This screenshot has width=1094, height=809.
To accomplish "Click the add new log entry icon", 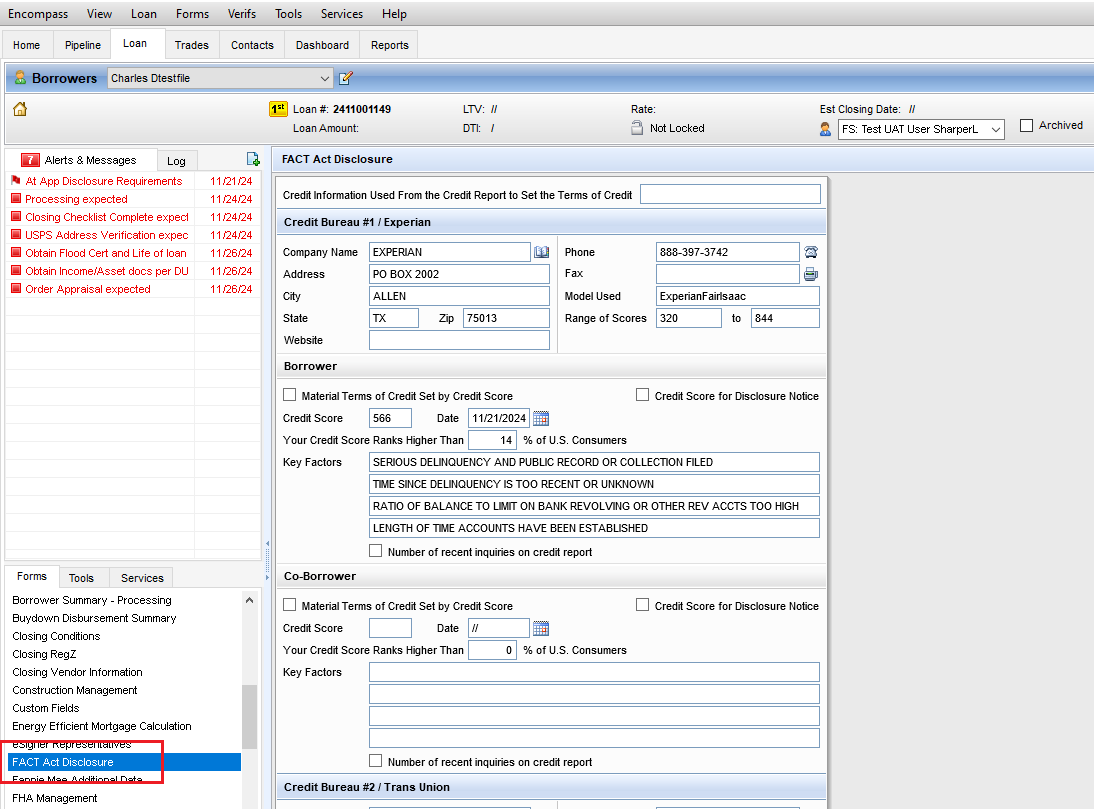I will (x=253, y=160).
